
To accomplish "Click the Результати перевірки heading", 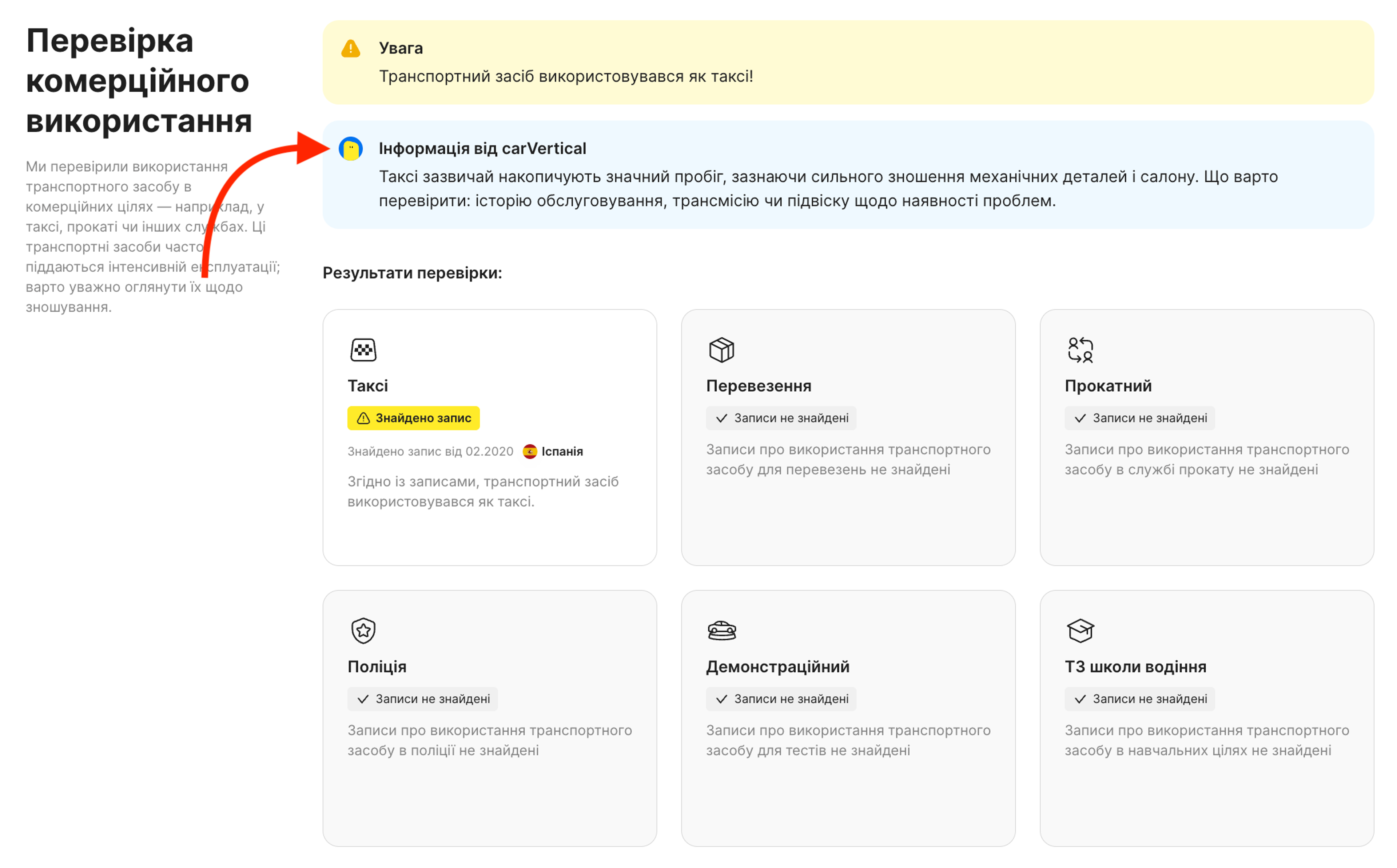I will 412,273.
